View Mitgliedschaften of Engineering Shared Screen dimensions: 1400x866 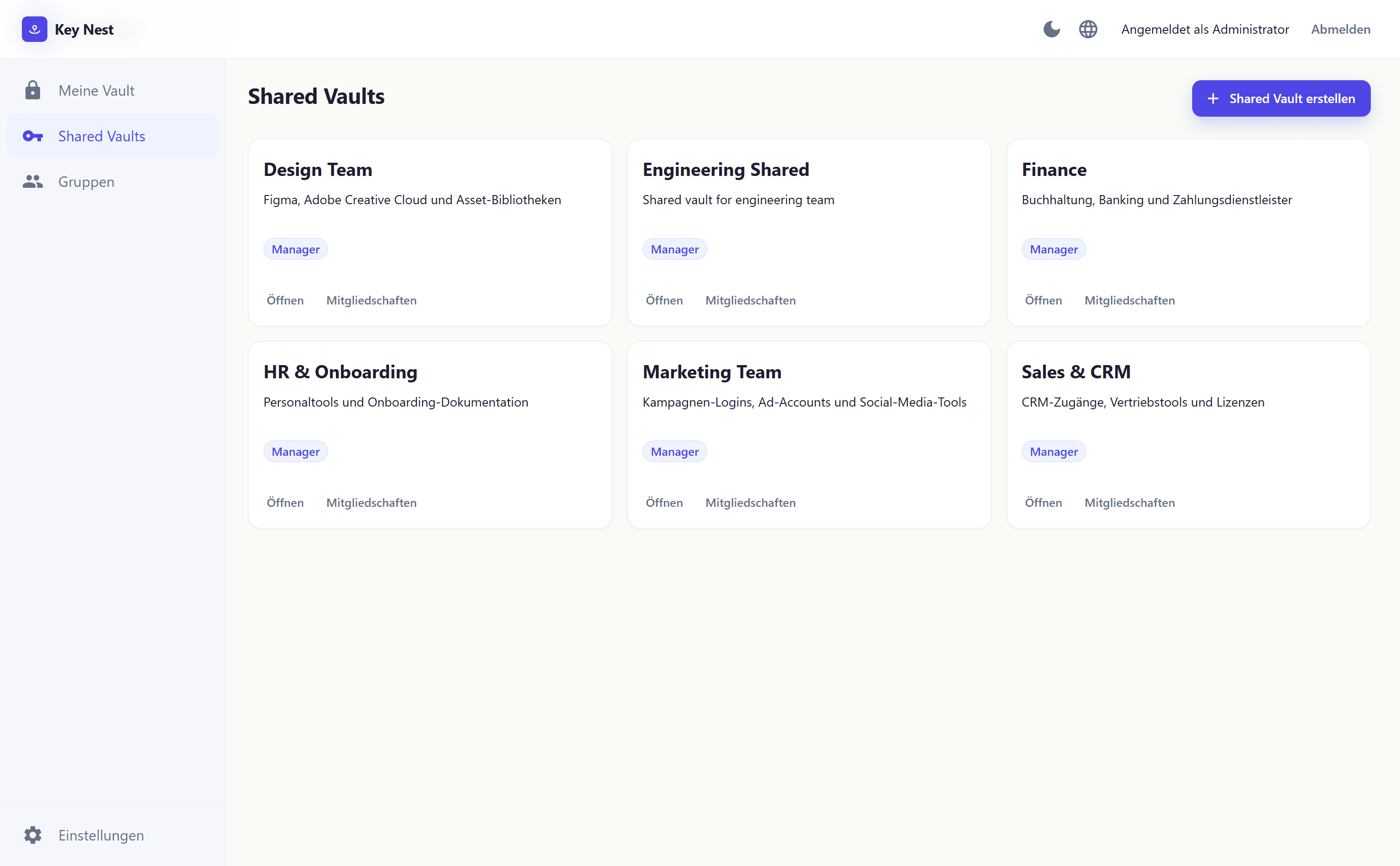pos(750,300)
